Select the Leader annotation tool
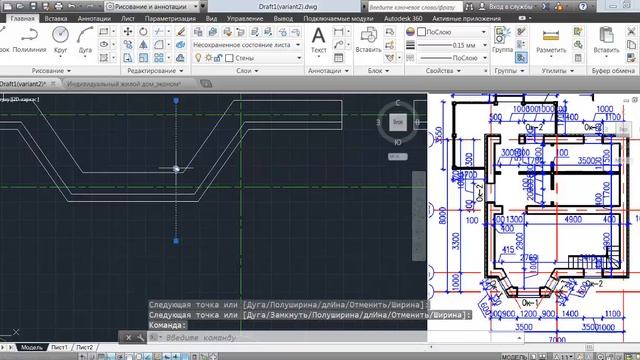Screen dimensions: 640x360 (x=338, y=44)
